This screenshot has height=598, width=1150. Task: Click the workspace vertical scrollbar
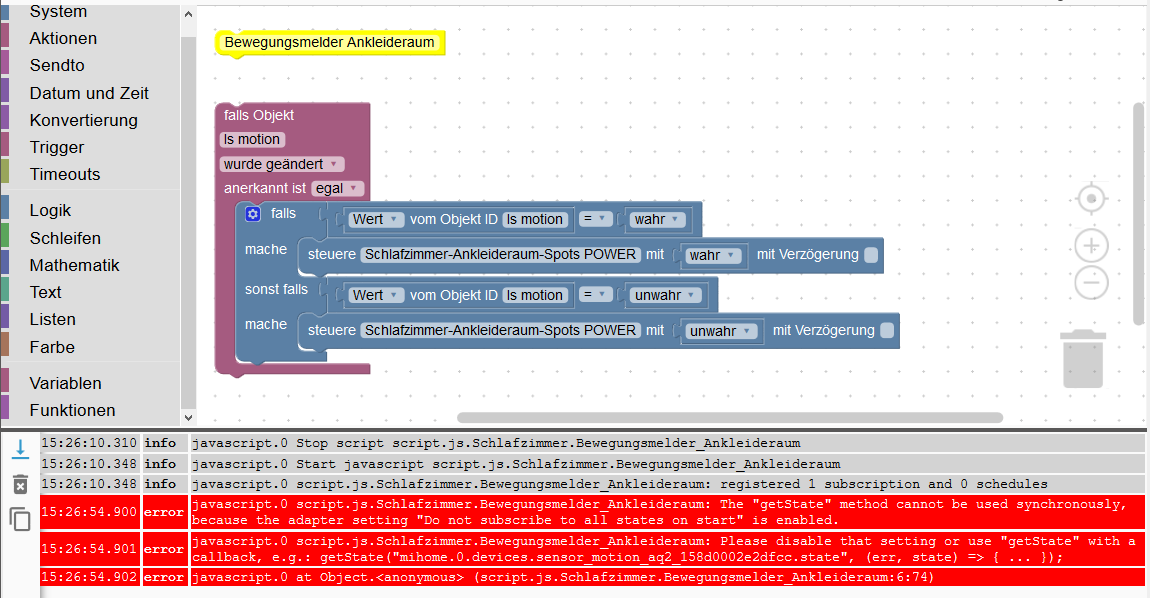pyautogui.click(x=1138, y=214)
